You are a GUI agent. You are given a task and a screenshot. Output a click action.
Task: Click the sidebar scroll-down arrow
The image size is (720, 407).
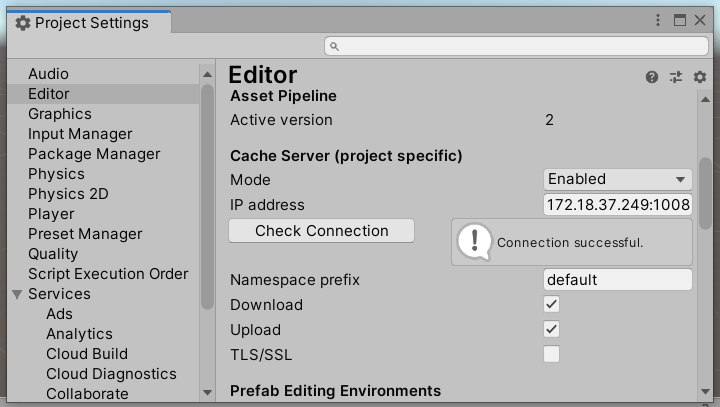click(x=207, y=392)
